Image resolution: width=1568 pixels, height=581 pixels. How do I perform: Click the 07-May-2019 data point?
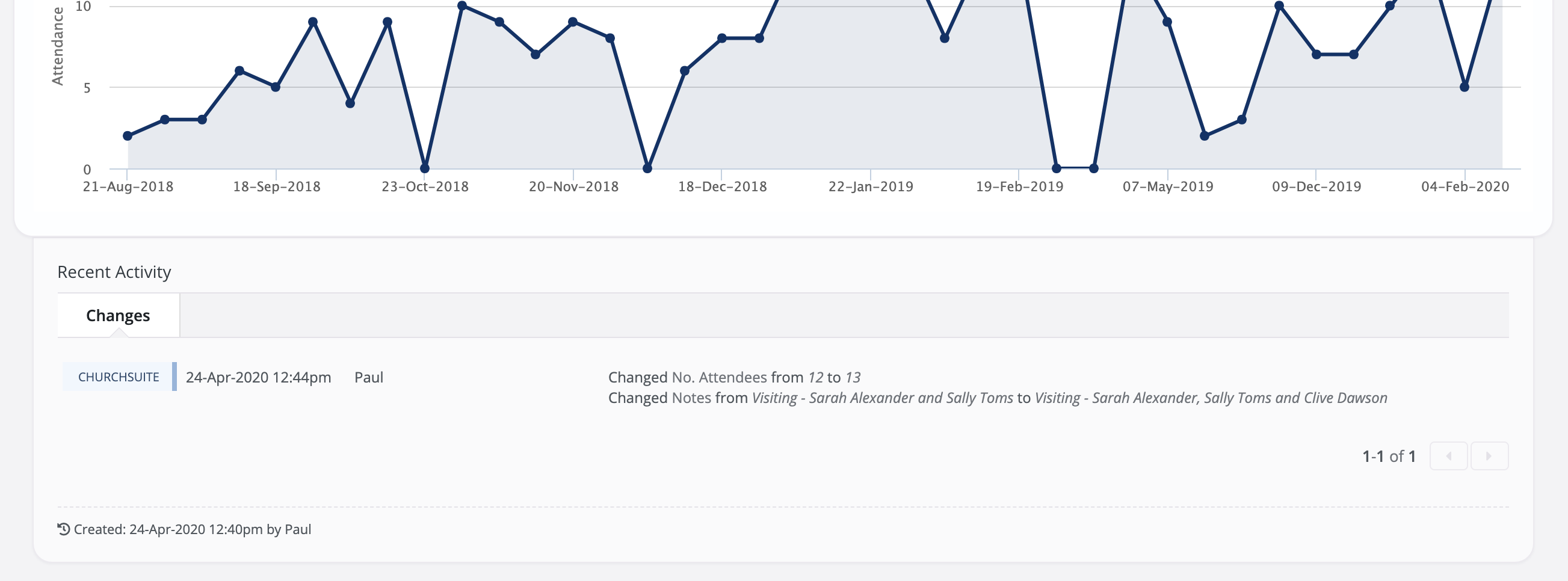pos(1167,22)
